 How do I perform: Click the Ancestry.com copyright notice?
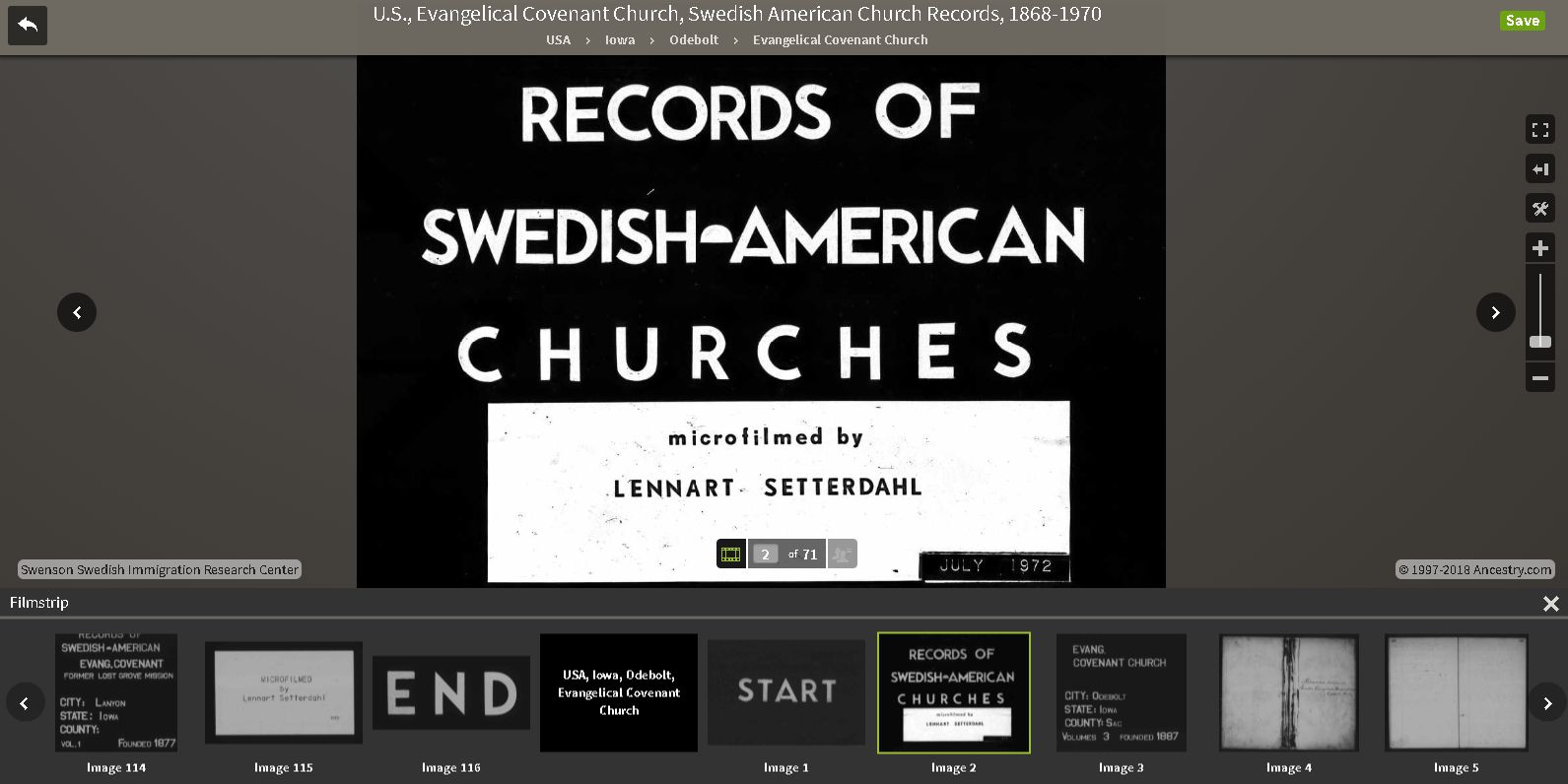pyautogui.click(x=1475, y=569)
